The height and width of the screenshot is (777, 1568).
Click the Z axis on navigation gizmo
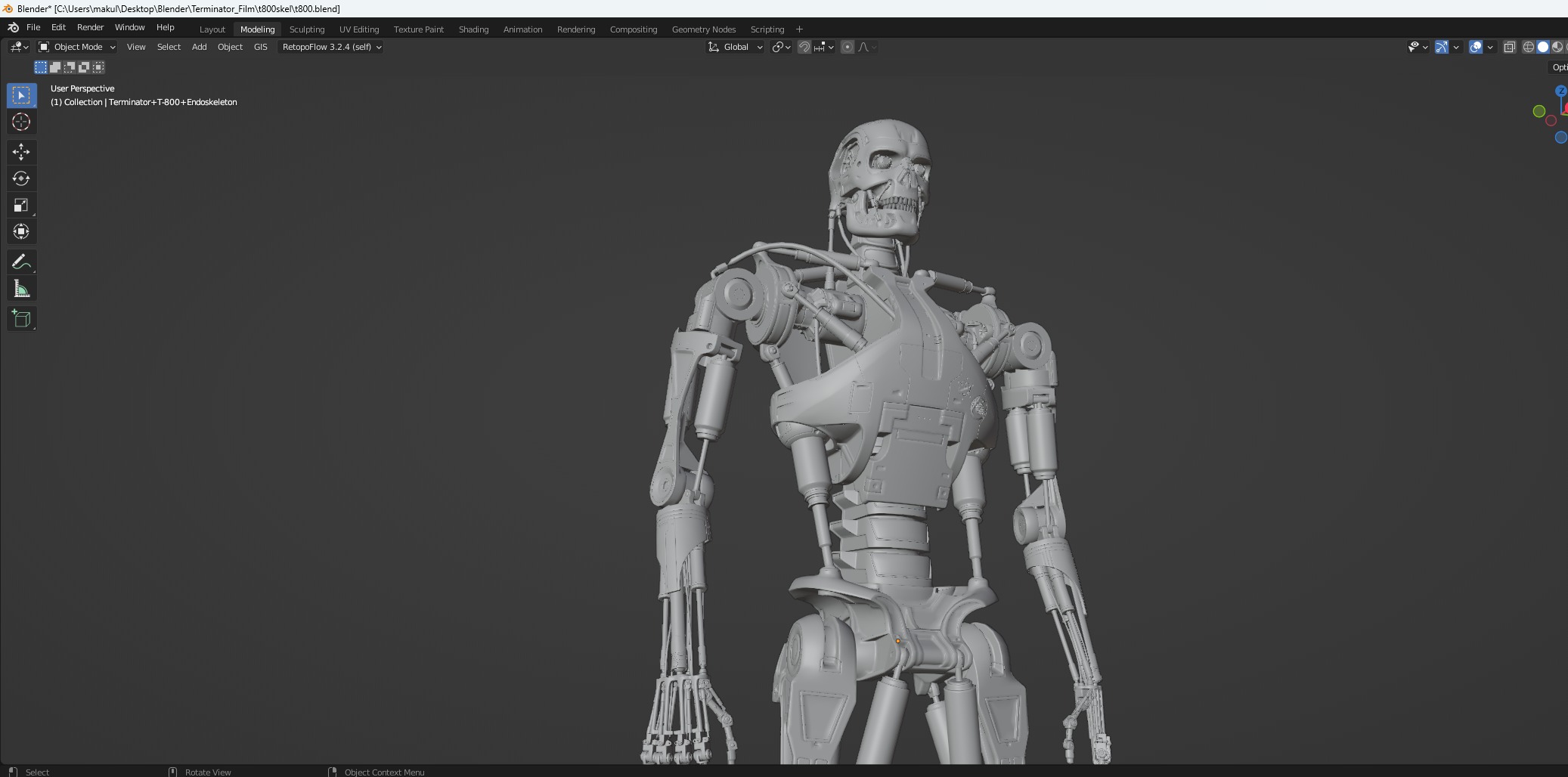point(1561,91)
